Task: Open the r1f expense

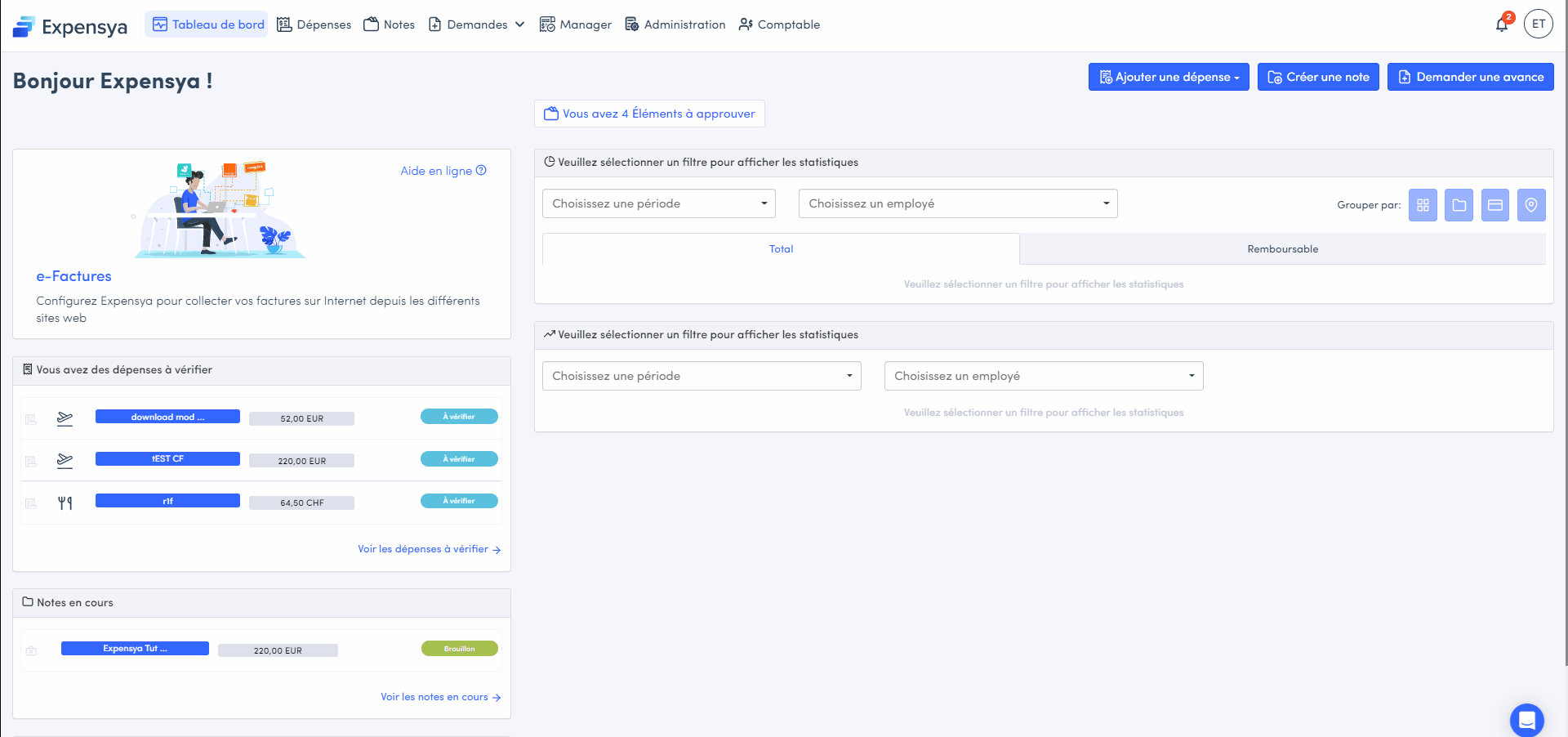Action: tap(167, 501)
